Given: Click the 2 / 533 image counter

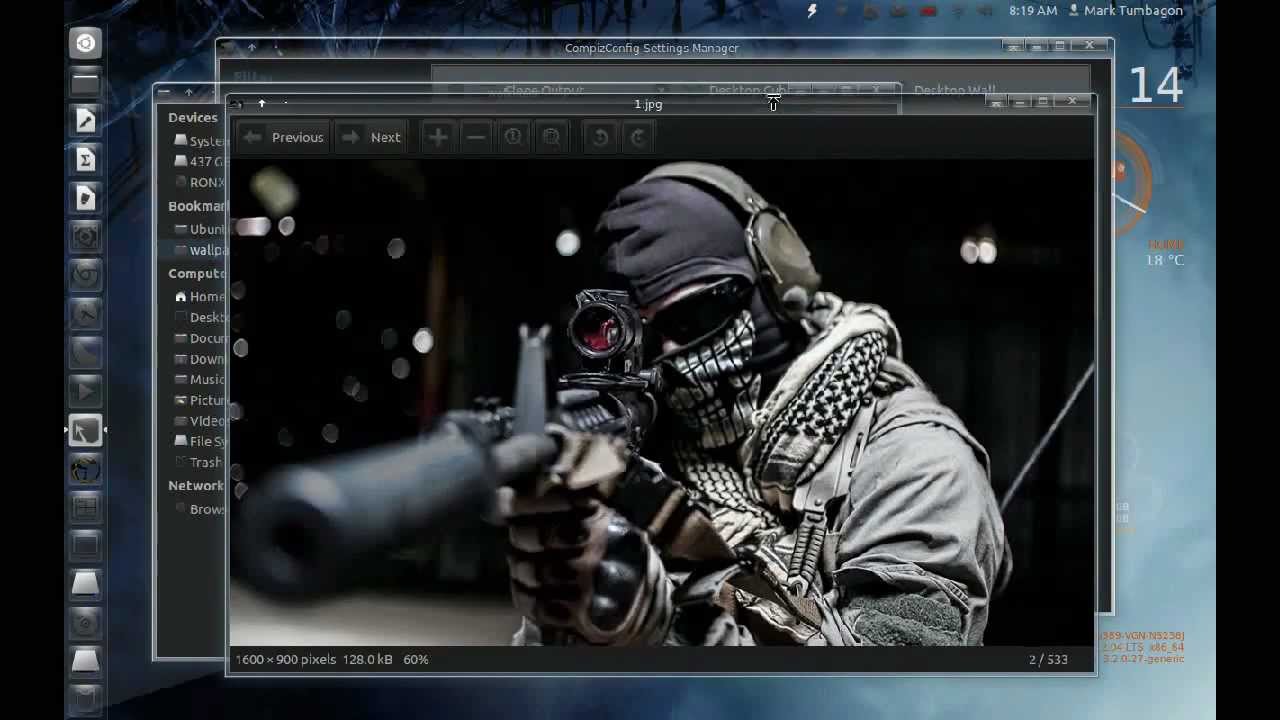Looking at the screenshot, I should [1048, 660].
